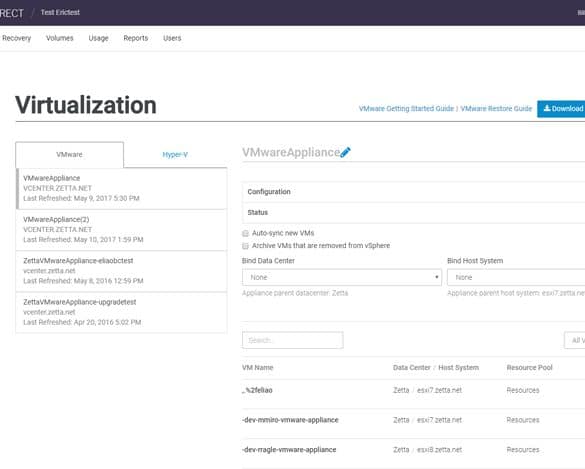Select ZettaVMwareAppliance-upgradetest appliance
The height and width of the screenshot is (469, 585).
[122, 313]
